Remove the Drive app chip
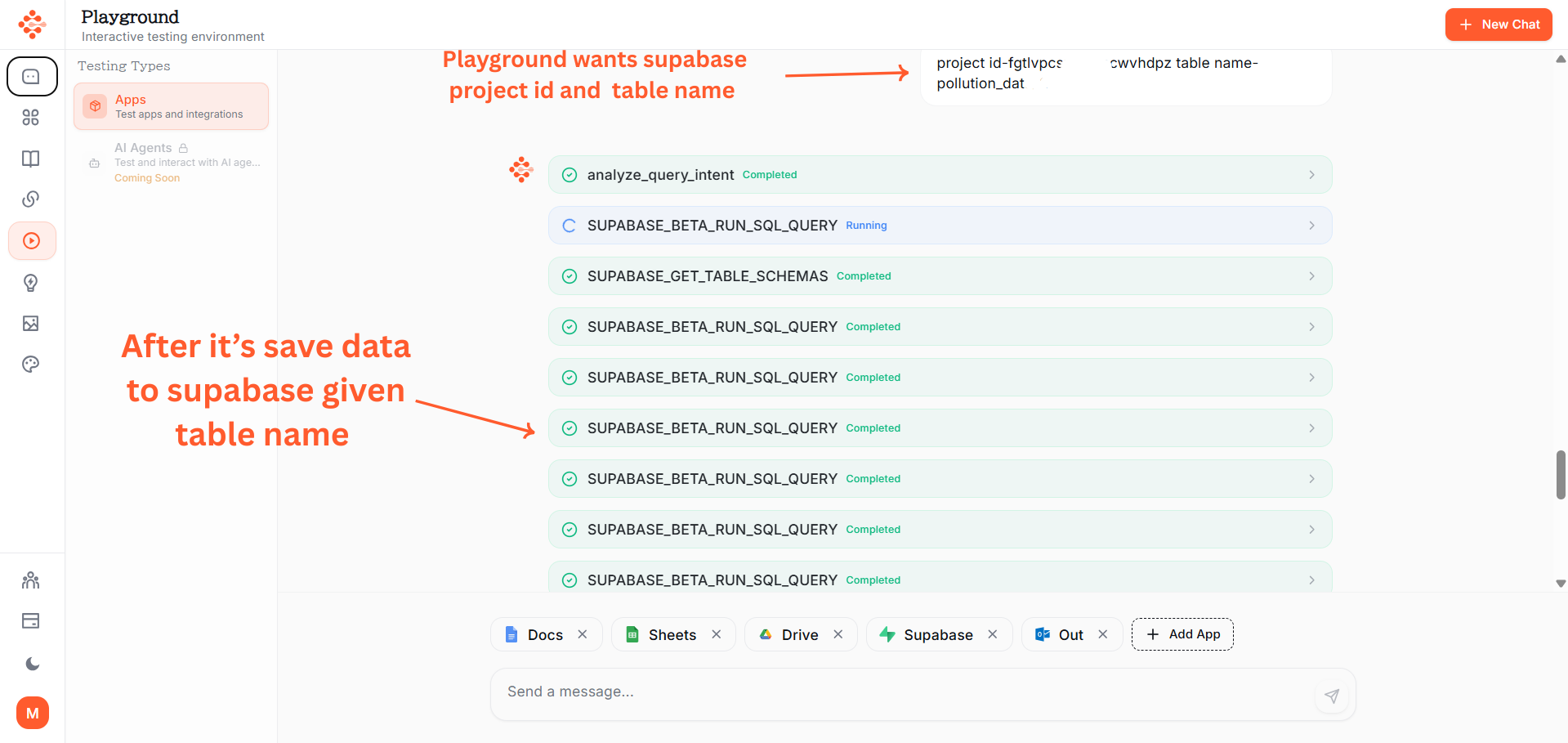The width and height of the screenshot is (1568, 743). click(838, 634)
